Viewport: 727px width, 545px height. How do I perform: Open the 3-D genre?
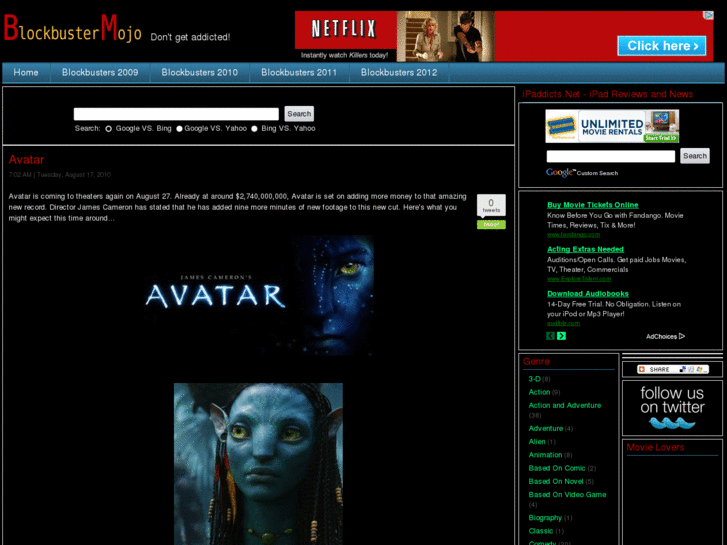click(x=535, y=379)
